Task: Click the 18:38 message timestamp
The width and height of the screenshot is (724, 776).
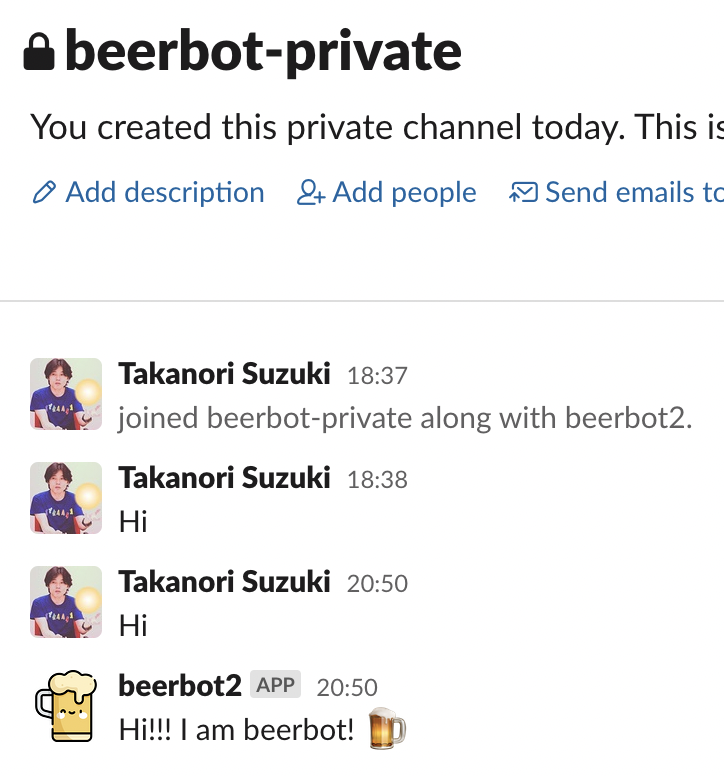Action: [377, 480]
